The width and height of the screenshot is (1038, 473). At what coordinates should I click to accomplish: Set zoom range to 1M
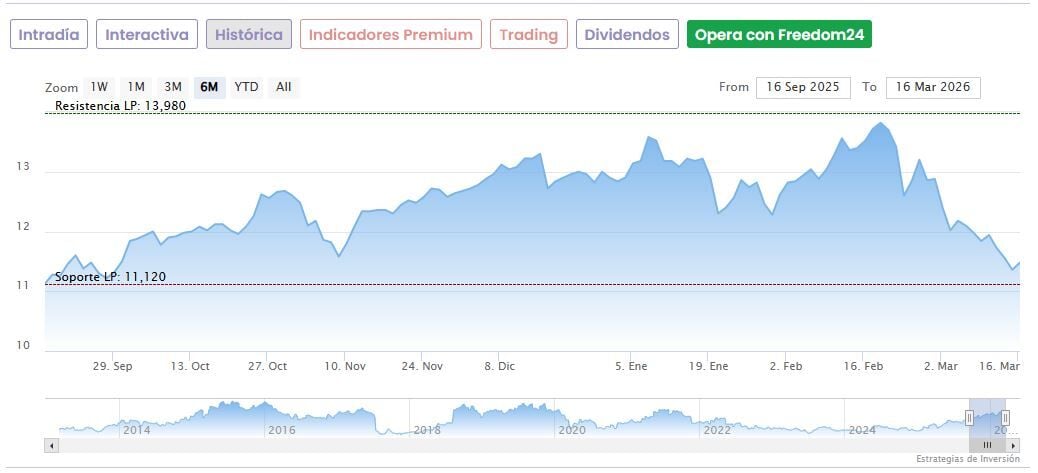[x=136, y=87]
